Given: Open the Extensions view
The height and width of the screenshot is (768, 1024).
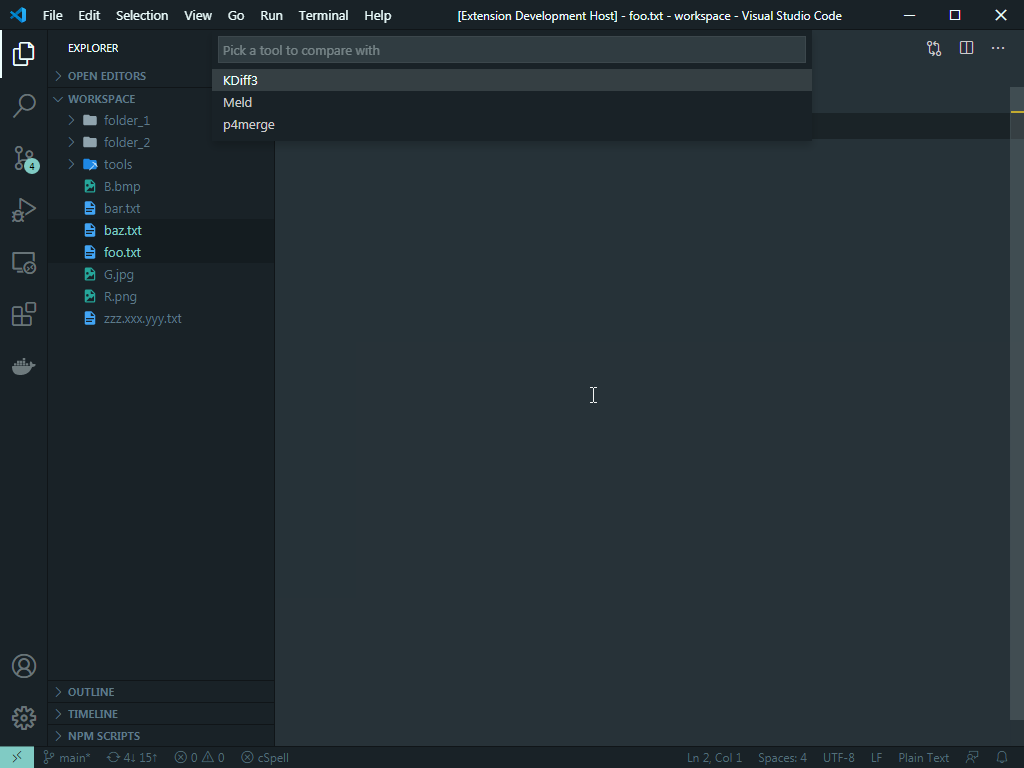Looking at the screenshot, I should click(24, 315).
